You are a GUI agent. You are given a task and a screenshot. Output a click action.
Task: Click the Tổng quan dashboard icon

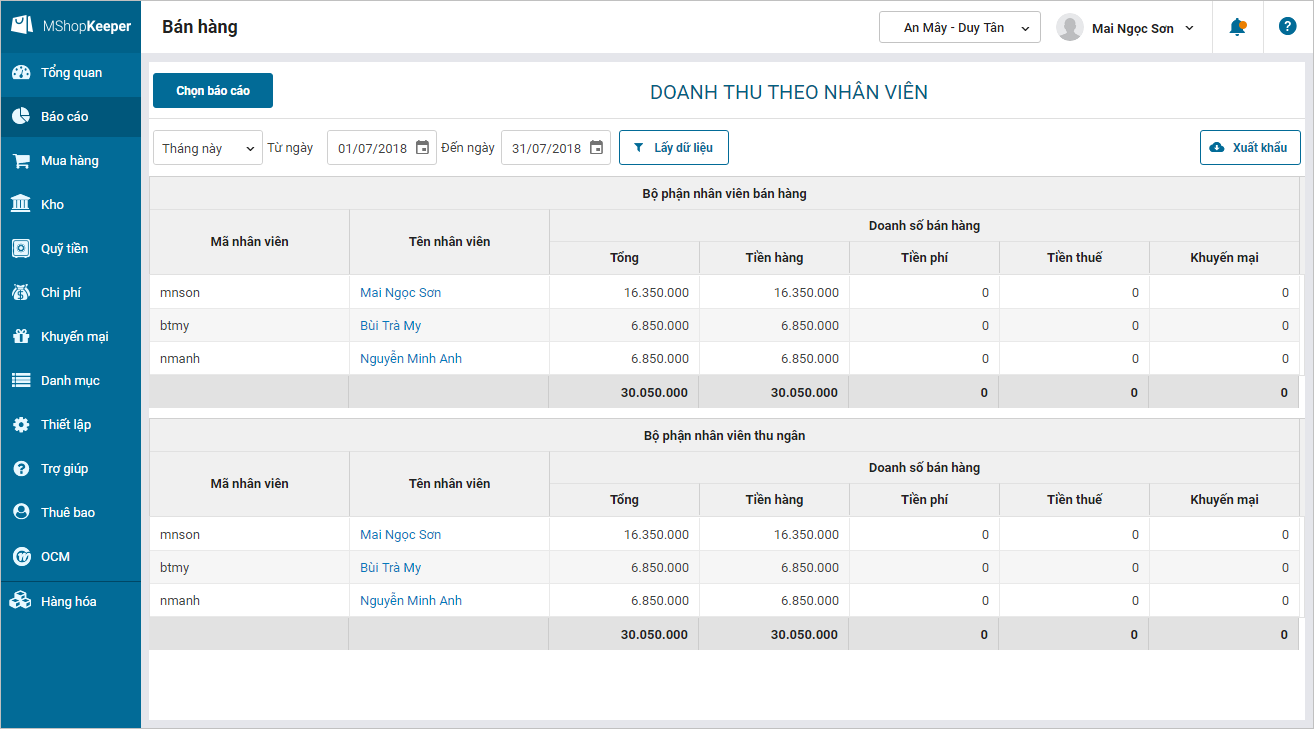pyautogui.click(x=20, y=73)
